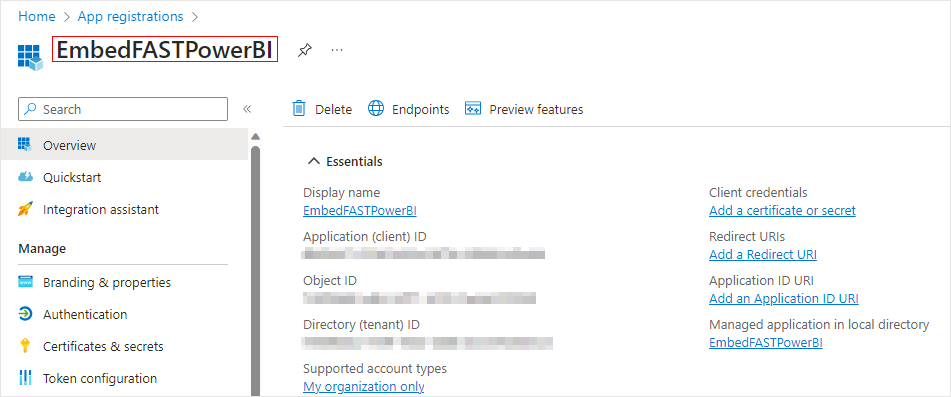Click the Delete trash icon

[x=299, y=108]
